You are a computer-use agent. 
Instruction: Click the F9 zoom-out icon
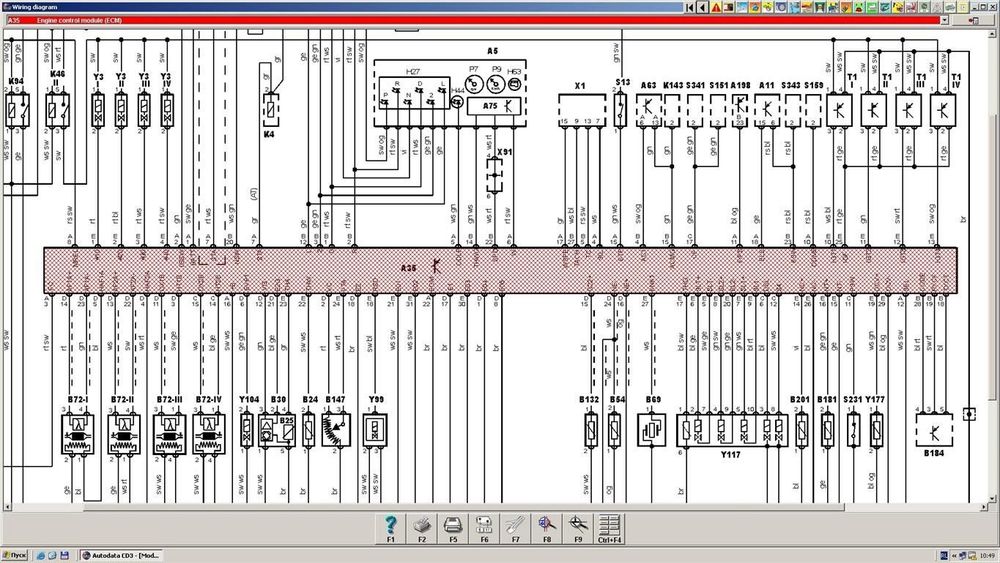[578, 529]
